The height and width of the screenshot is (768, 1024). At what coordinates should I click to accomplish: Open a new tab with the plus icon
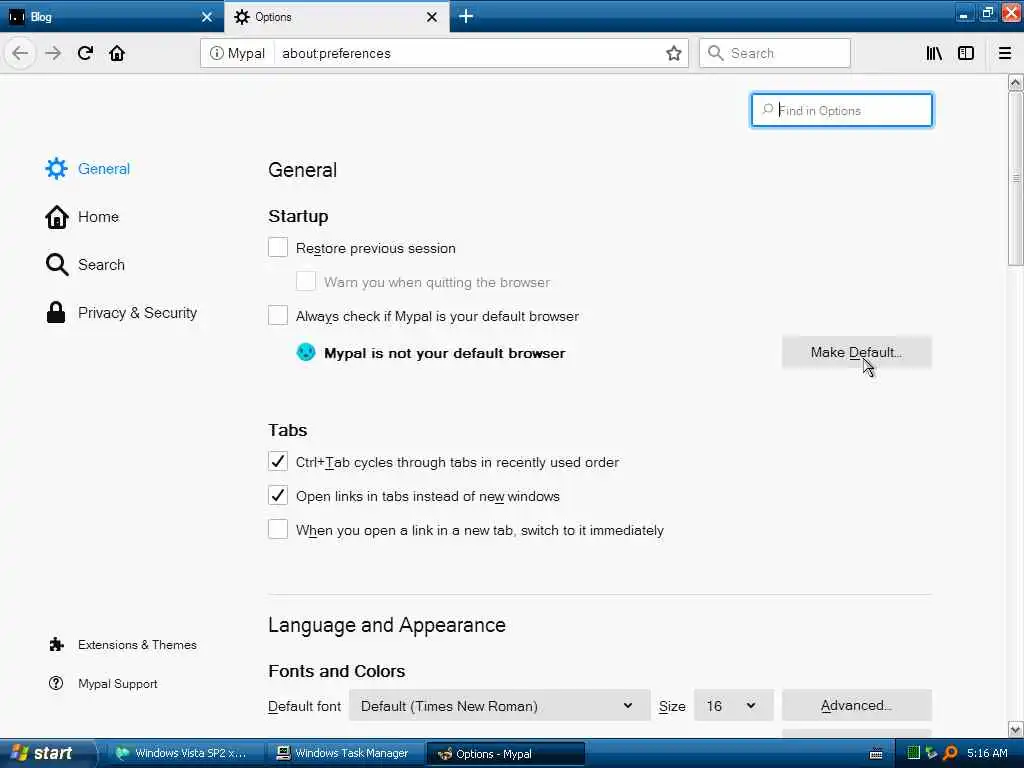tap(466, 16)
